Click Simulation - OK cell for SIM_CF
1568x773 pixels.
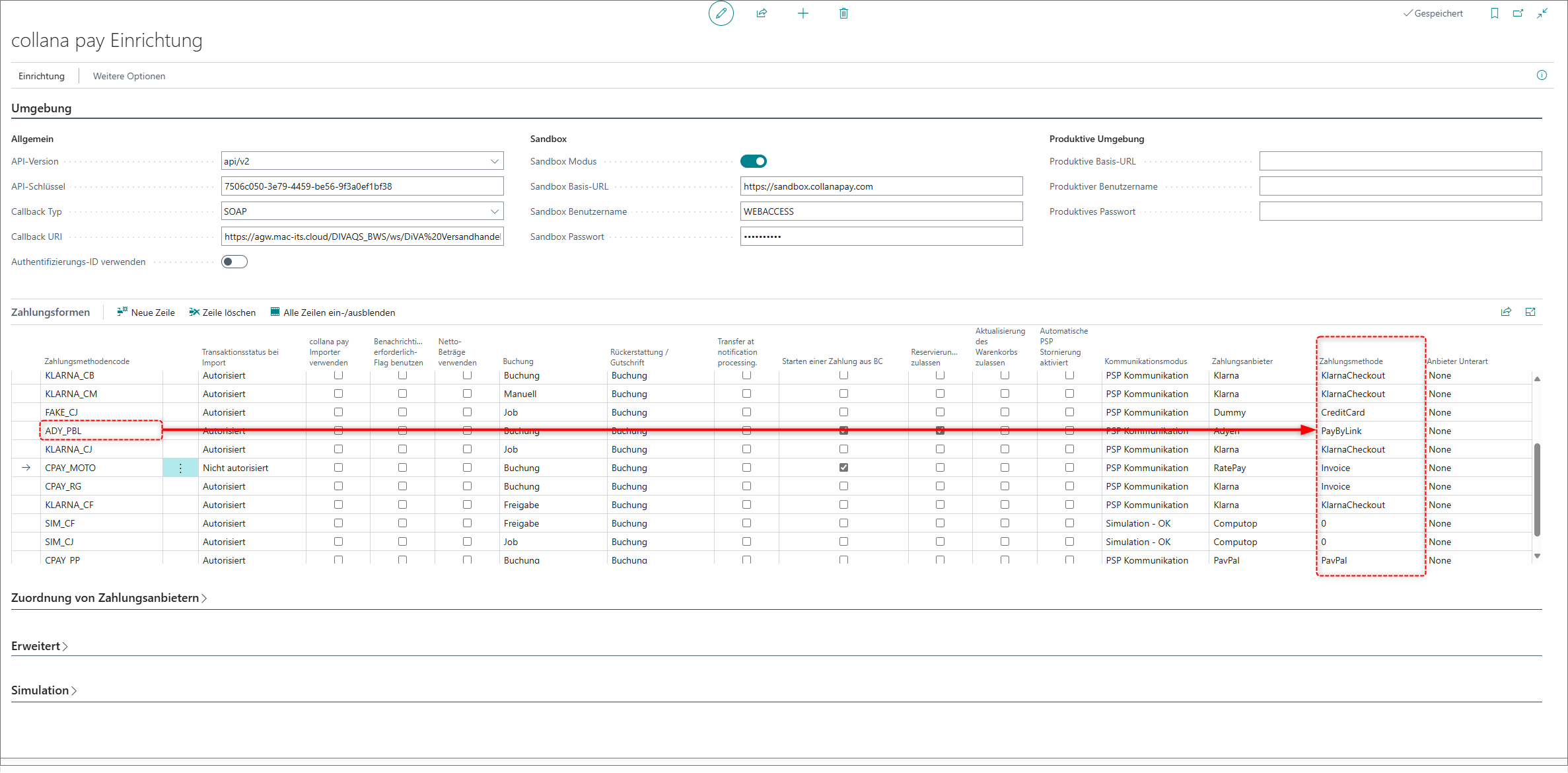pos(1155,523)
